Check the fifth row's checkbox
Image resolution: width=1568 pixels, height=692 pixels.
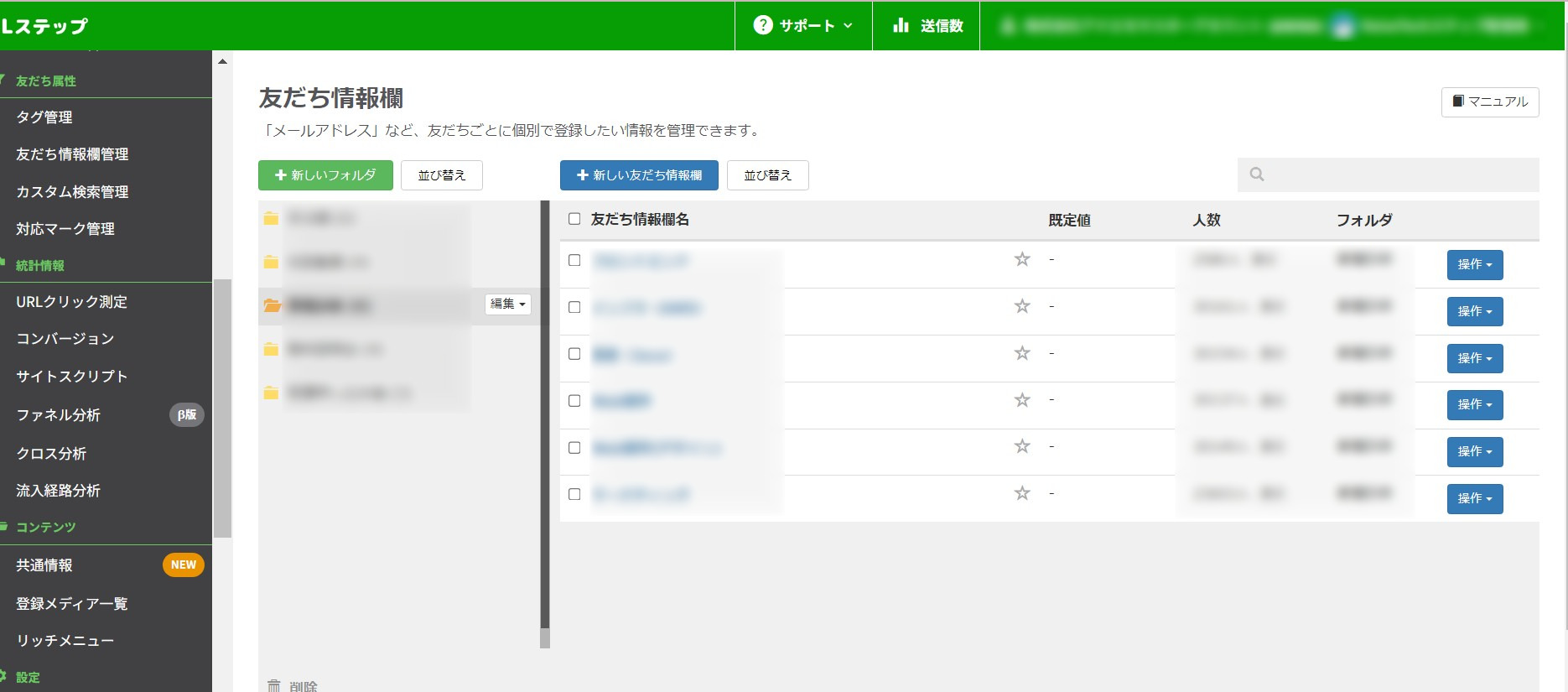click(x=574, y=448)
